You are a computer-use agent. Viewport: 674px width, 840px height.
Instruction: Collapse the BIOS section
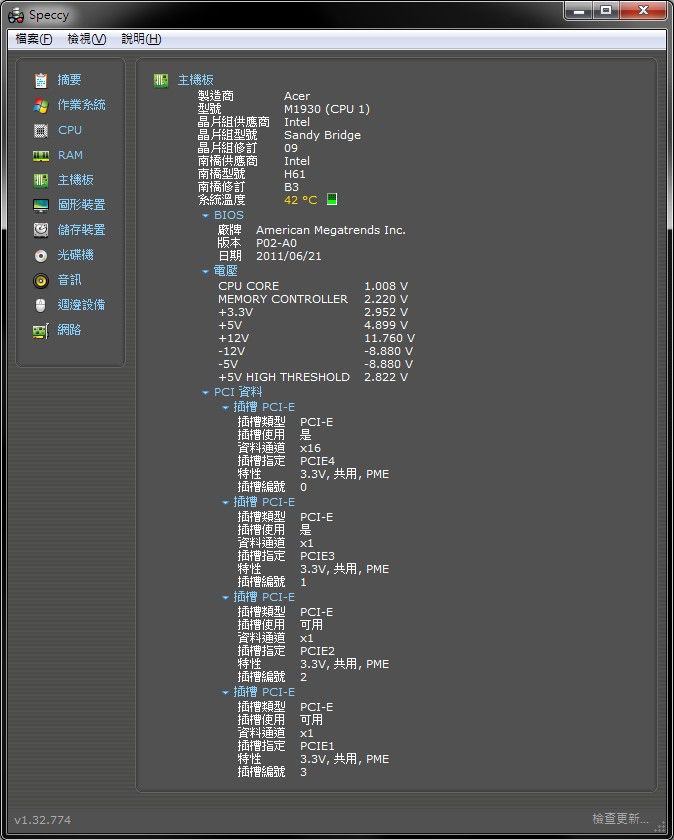click(206, 216)
